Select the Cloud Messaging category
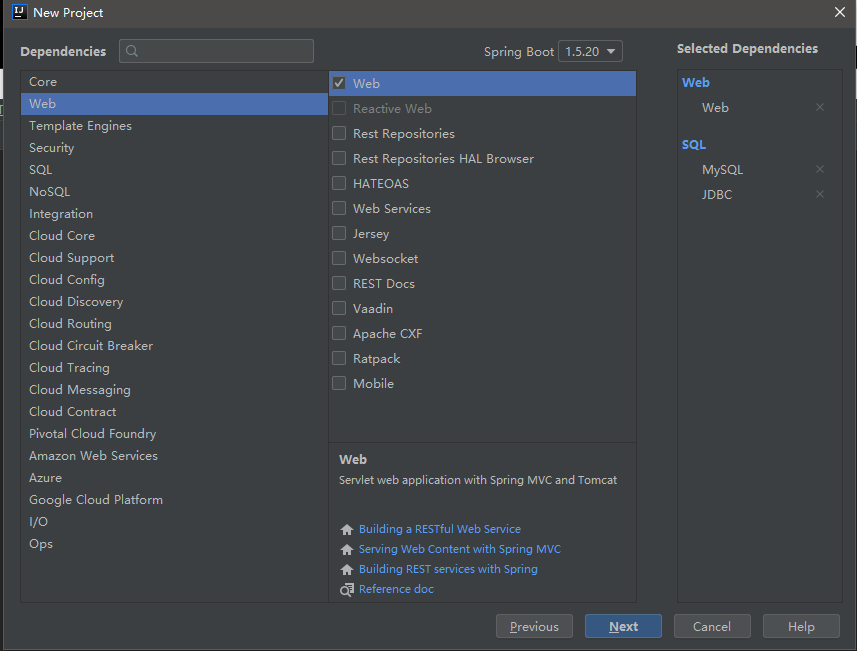The image size is (857, 651). (x=174, y=390)
